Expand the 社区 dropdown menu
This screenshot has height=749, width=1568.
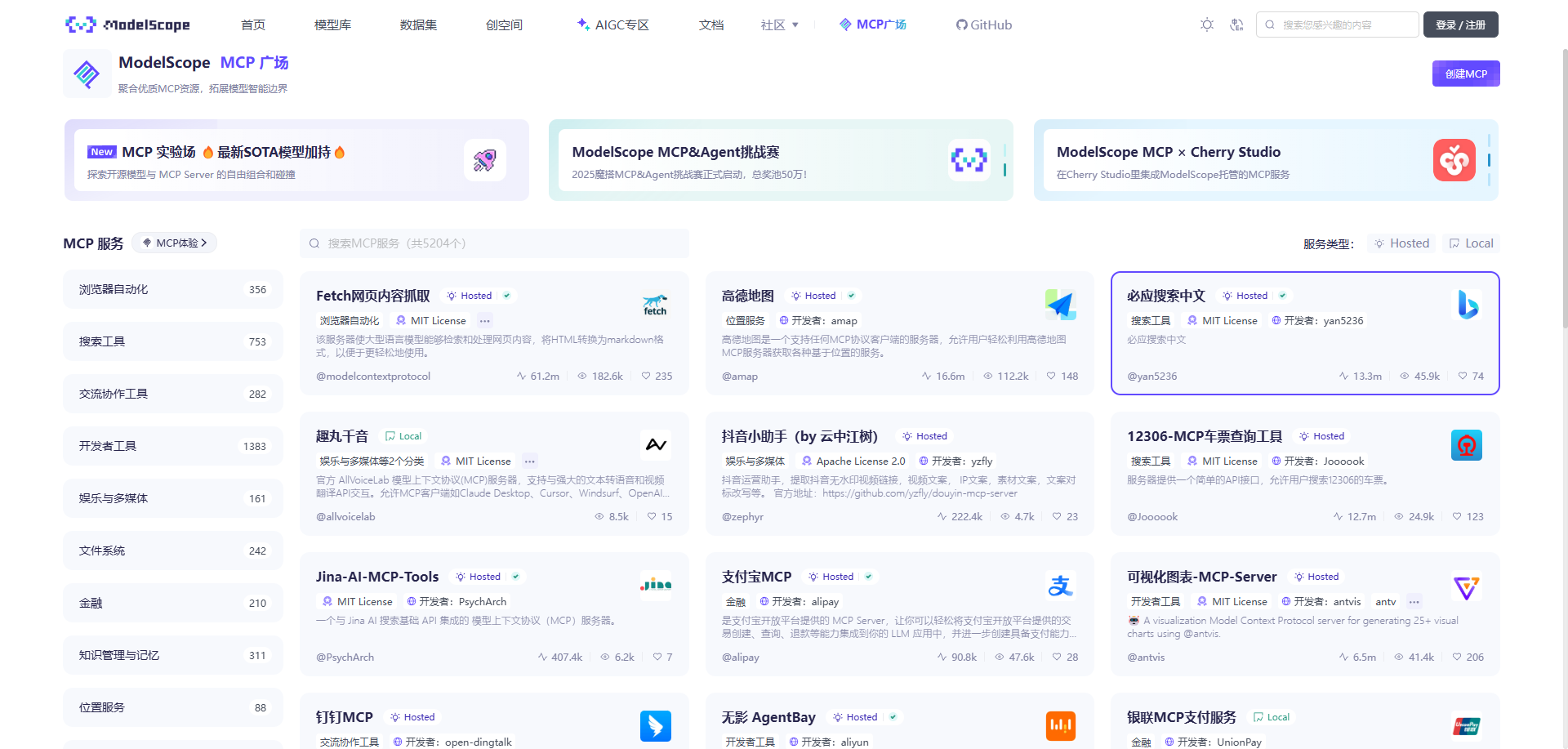pos(780,25)
